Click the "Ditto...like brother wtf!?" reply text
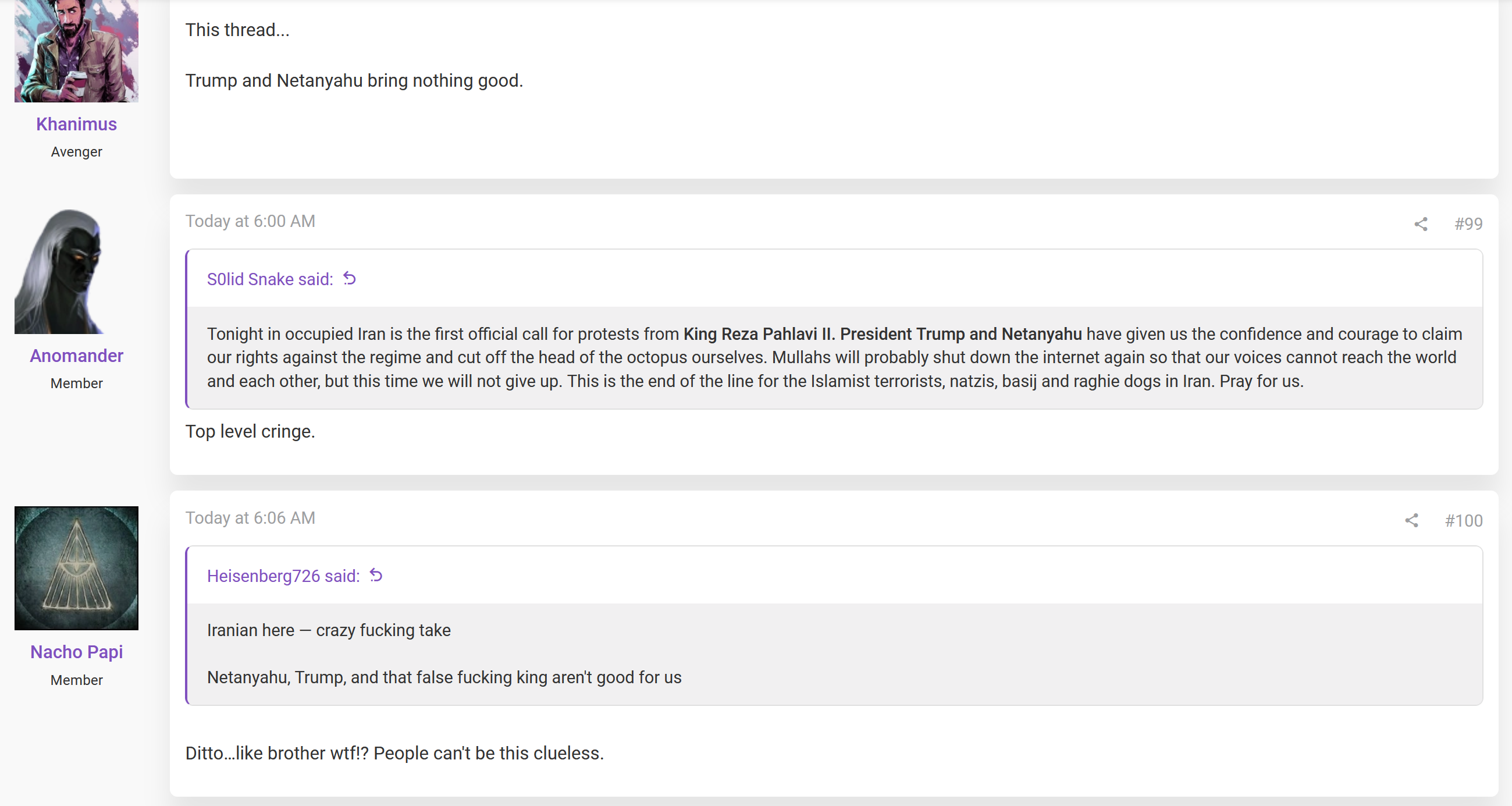 [394, 753]
